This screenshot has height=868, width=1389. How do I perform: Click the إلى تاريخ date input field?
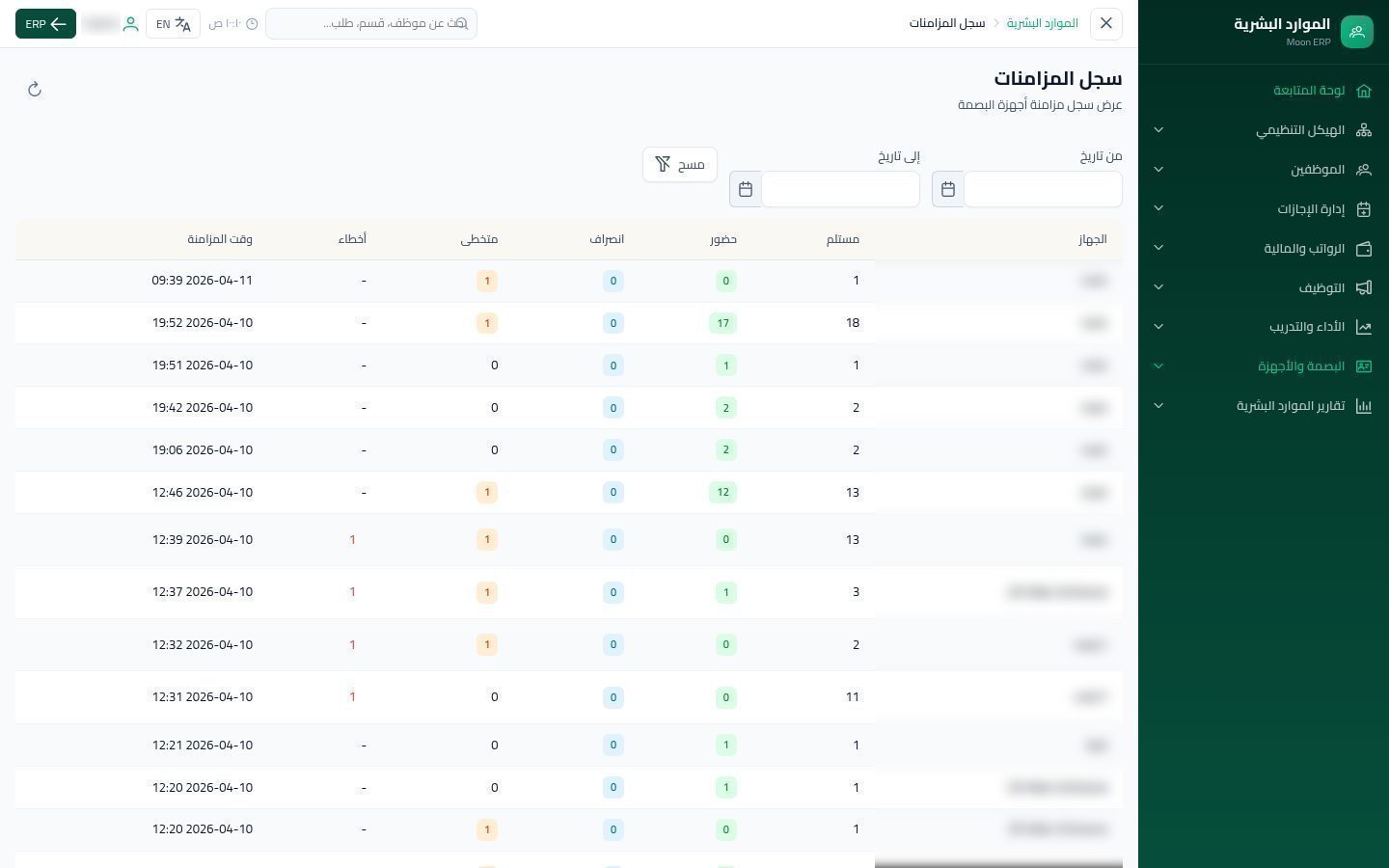pos(840,189)
